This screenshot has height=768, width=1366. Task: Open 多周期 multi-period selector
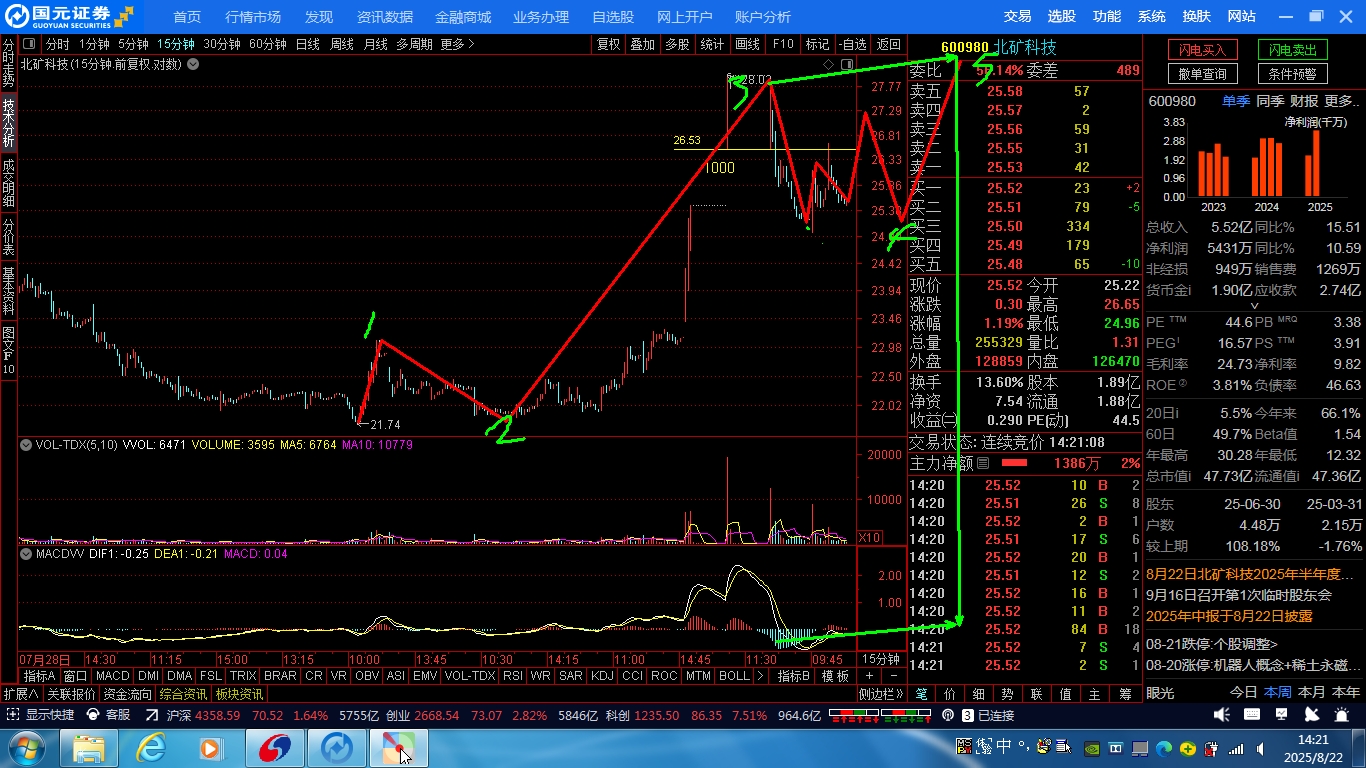415,44
